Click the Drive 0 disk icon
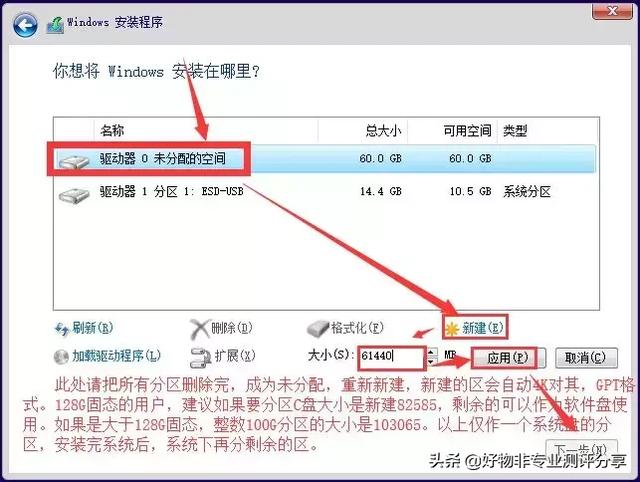 tap(74, 160)
